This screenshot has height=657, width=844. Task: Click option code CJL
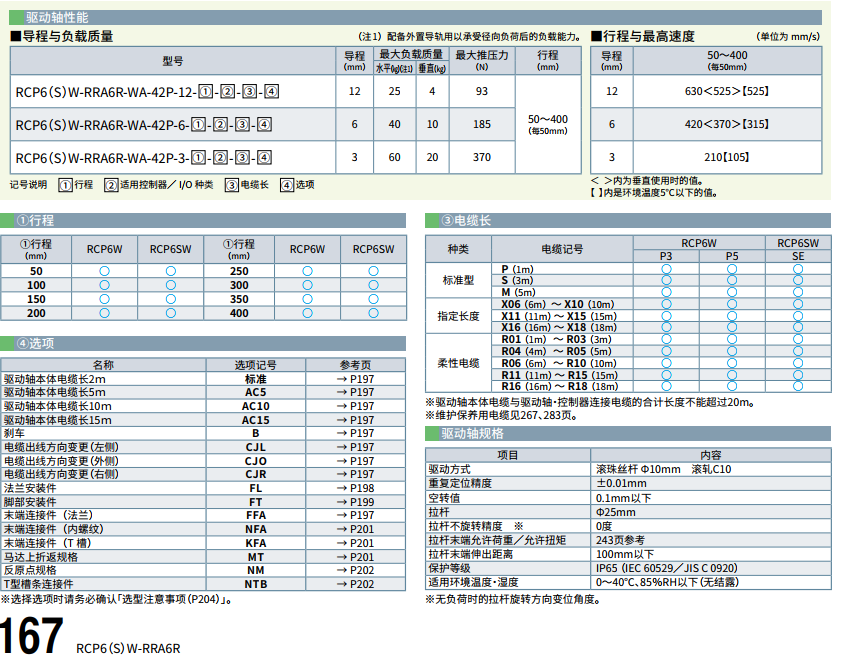(x=256, y=447)
